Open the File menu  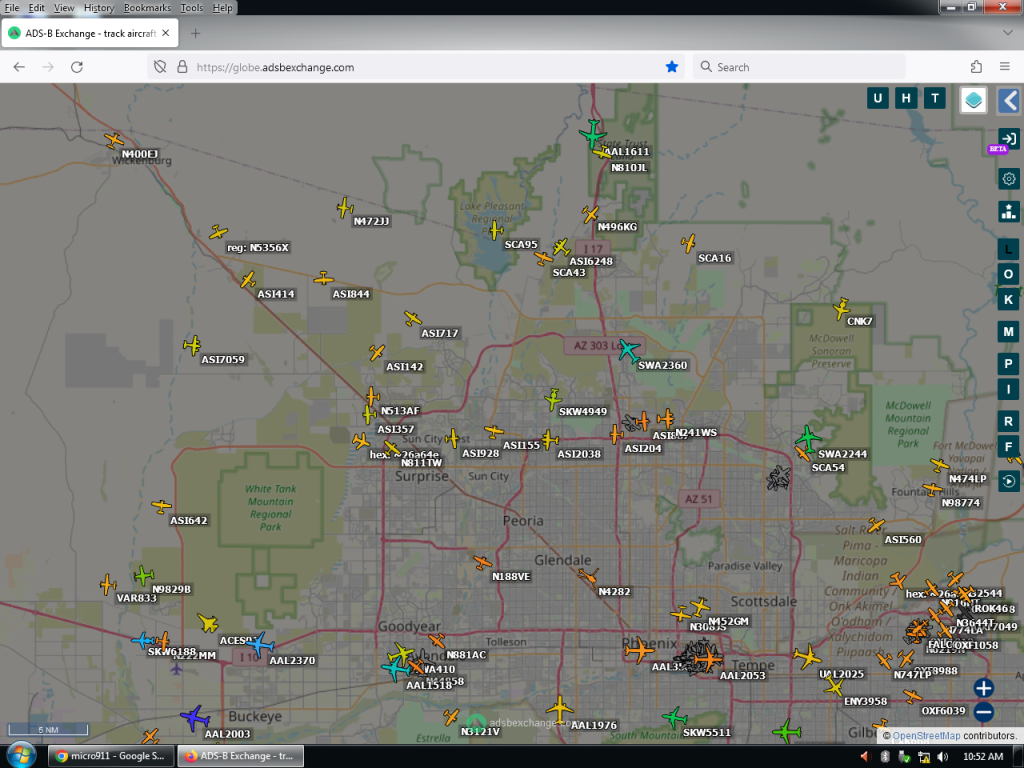(12, 8)
